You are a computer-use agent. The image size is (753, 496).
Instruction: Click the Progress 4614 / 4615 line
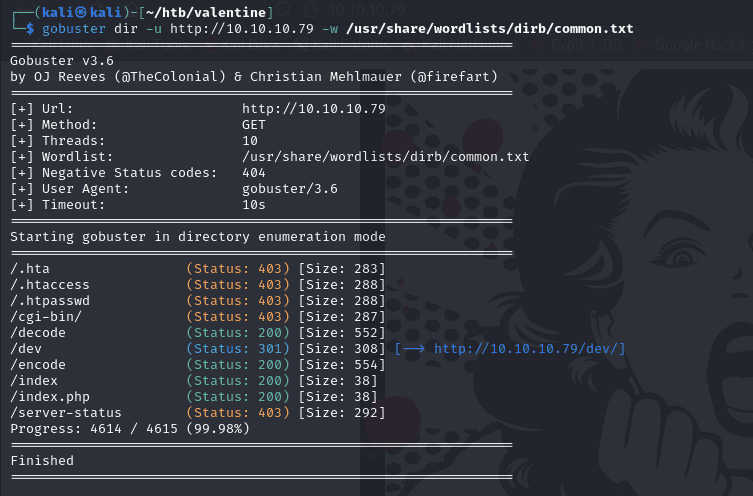click(130, 428)
